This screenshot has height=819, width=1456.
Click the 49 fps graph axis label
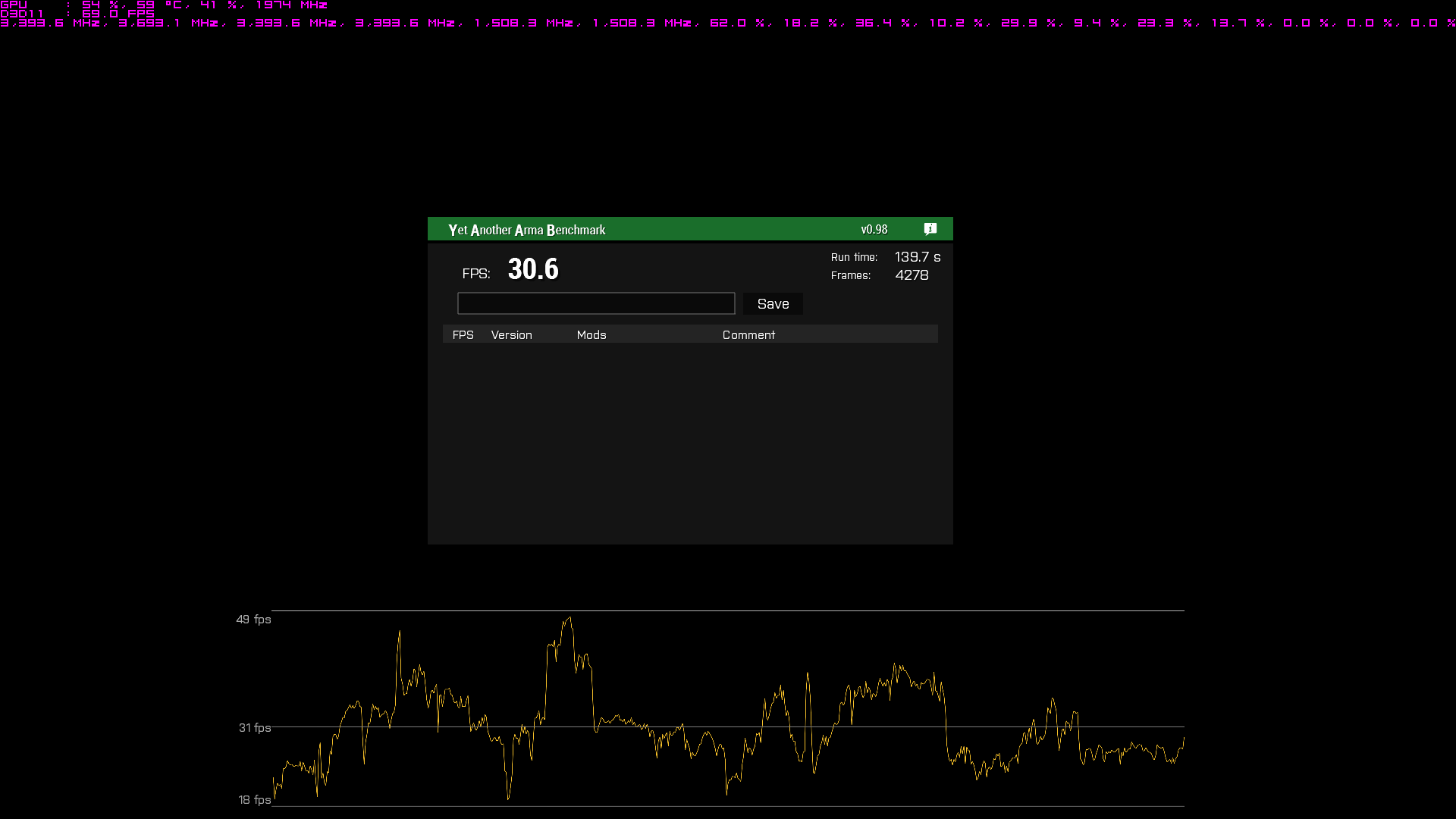(x=253, y=620)
